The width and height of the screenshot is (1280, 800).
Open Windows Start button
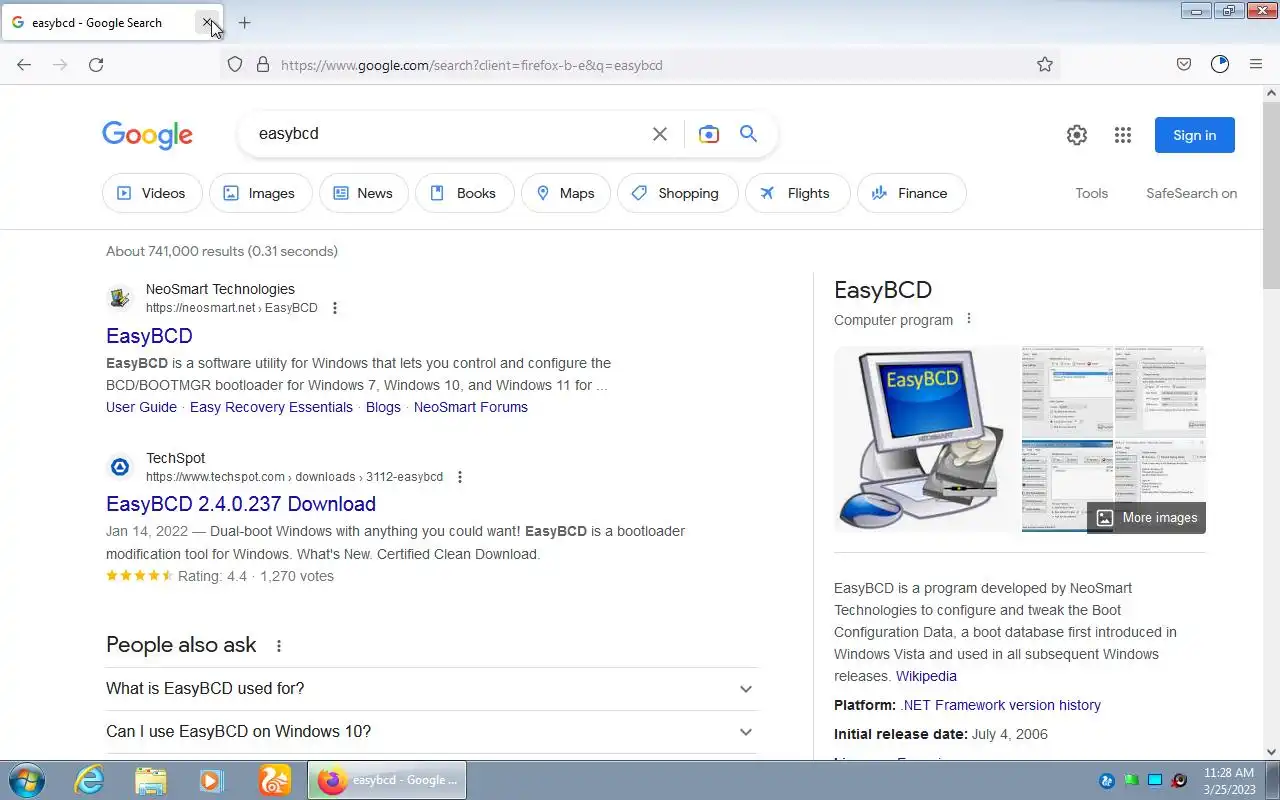click(x=26, y=780)
